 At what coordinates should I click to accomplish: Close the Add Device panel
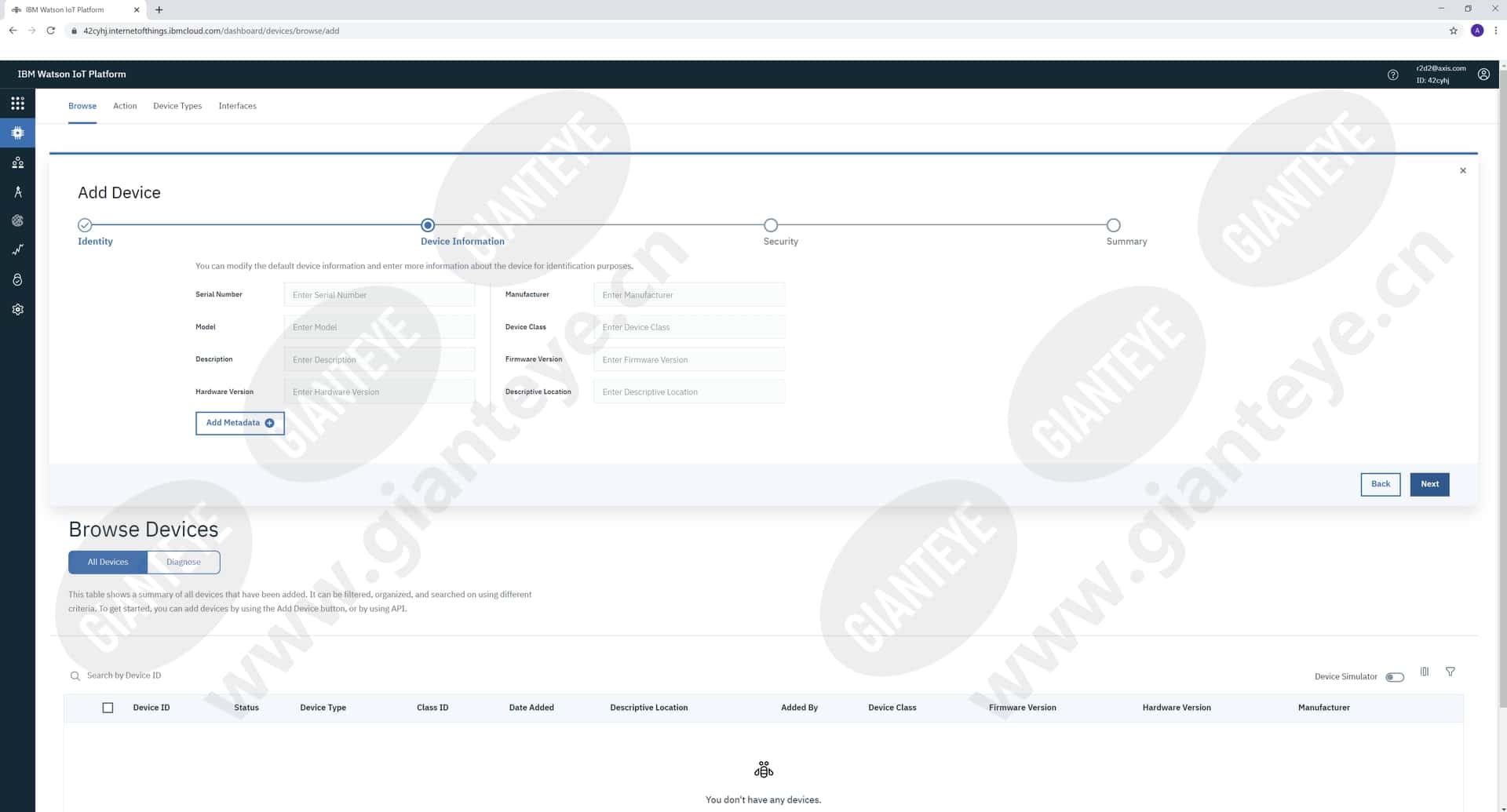tap(1463, 170)
